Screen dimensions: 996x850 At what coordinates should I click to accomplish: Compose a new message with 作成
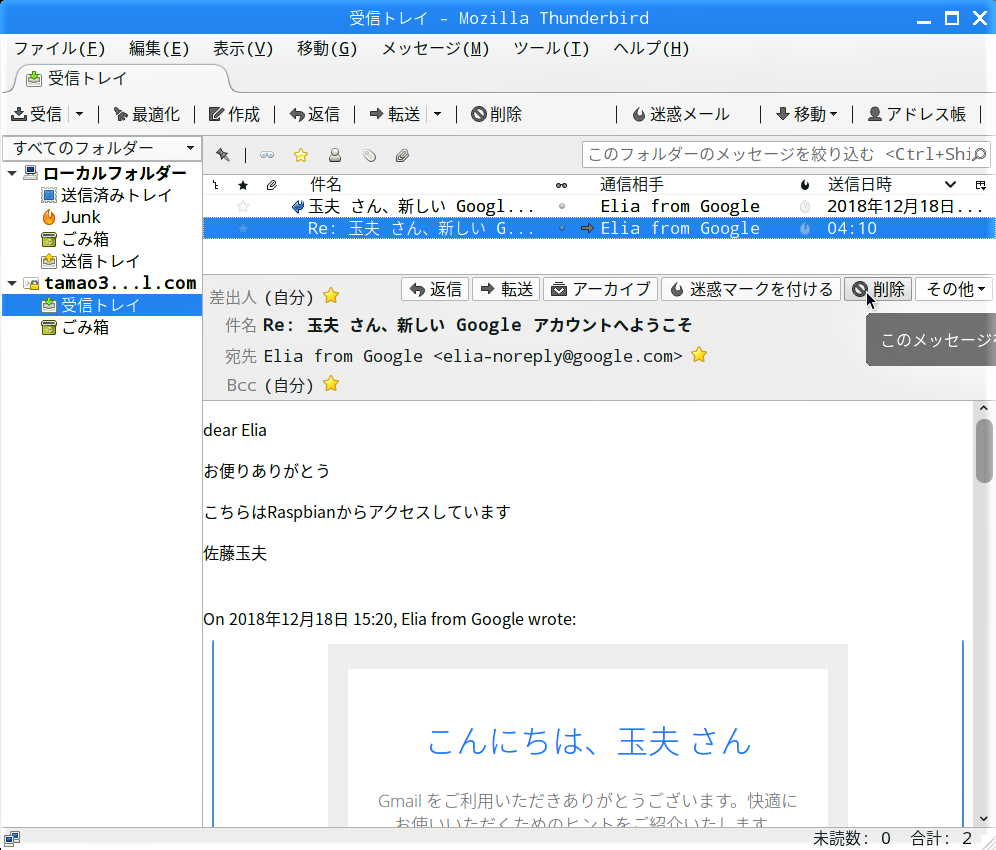(234, 114)
